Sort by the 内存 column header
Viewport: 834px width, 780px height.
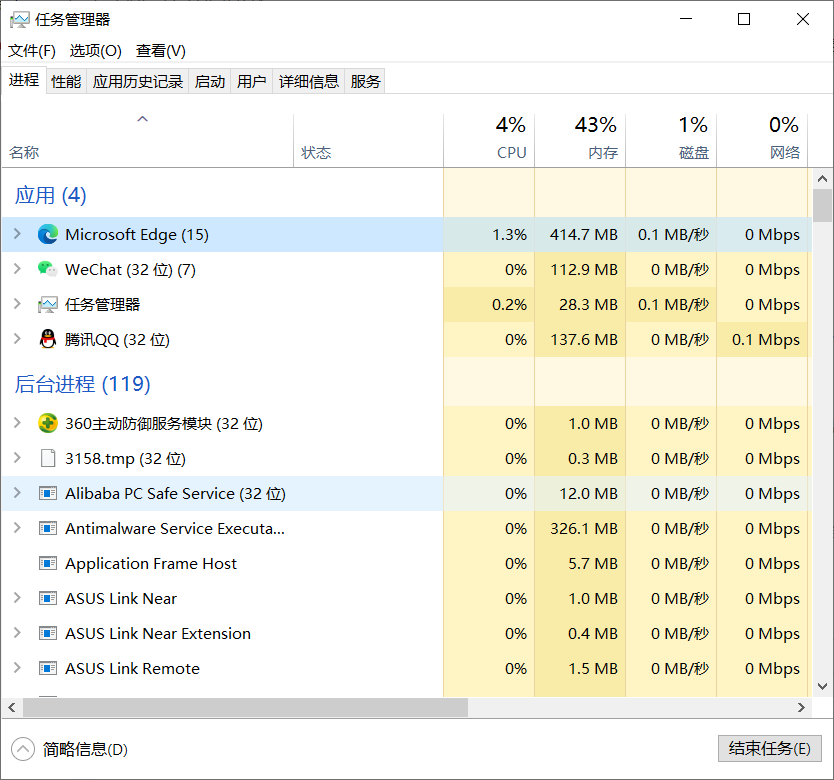(580, 141)
